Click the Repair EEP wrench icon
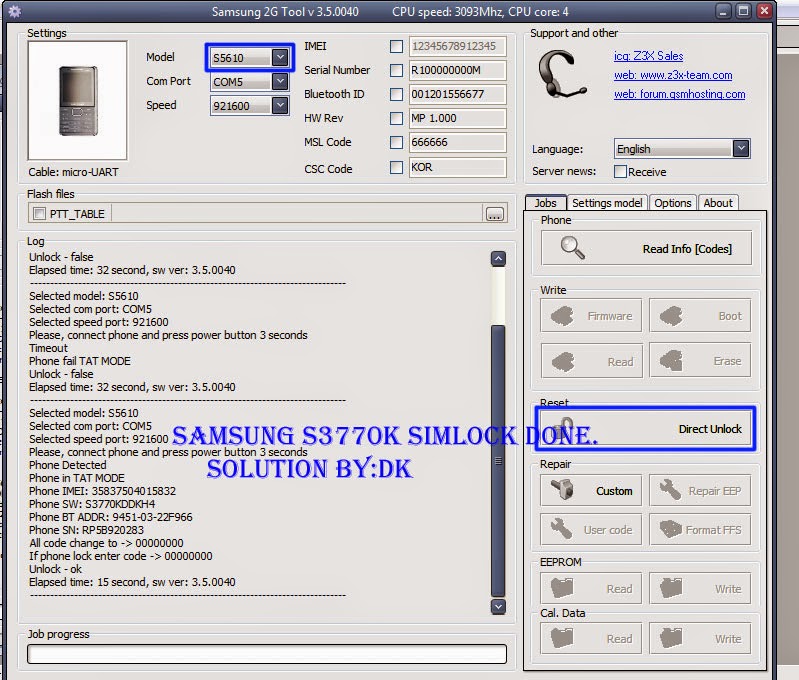The height and width of the screenshot is (680, 799). pos(671,490)
